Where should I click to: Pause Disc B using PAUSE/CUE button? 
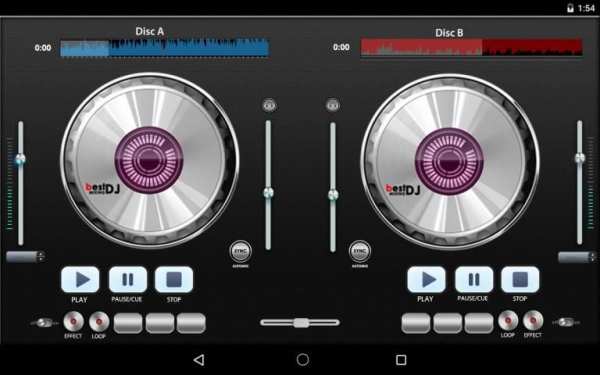tap(474, 279)
